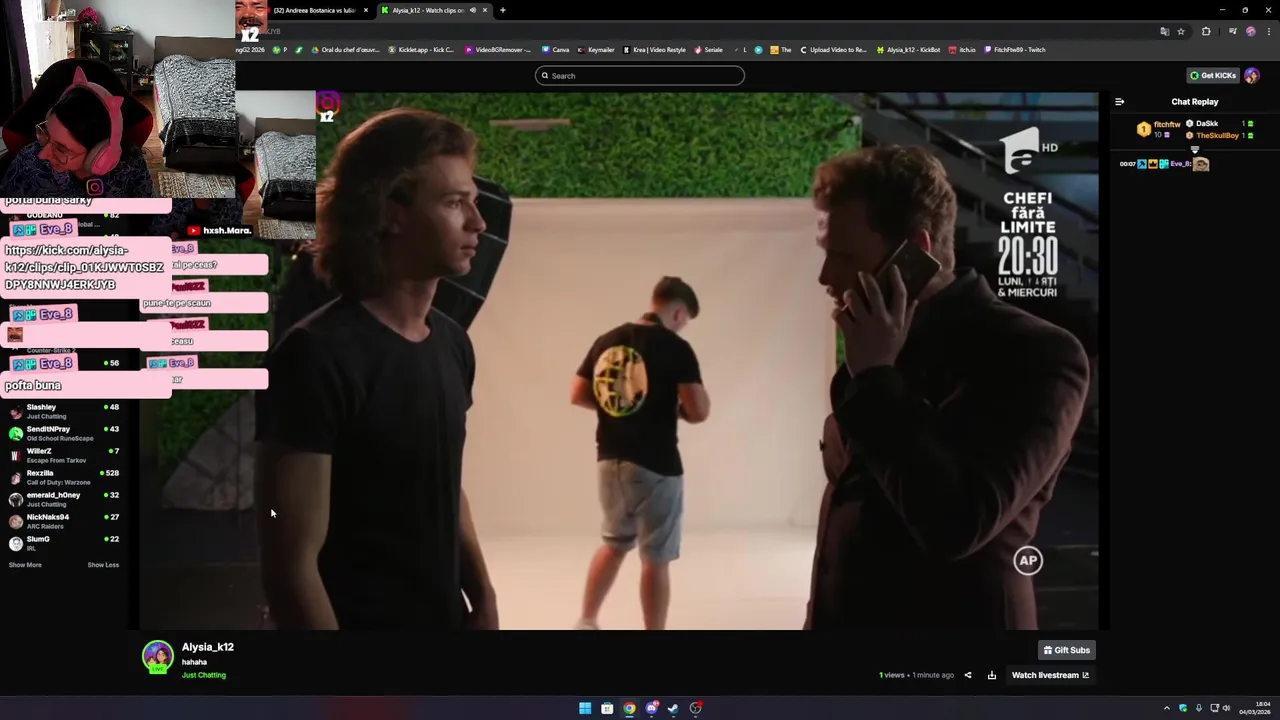Screen dimensions: 1280x720
Task: Collapse the Chat Replay panel
Action: [x=1119, y=102]
